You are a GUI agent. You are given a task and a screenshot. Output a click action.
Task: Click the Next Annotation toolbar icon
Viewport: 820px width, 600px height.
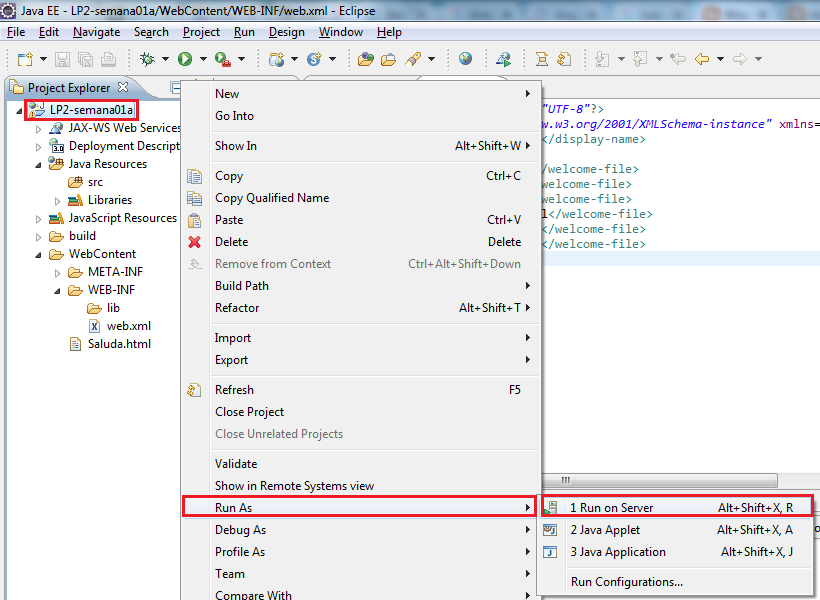[602, 59]
